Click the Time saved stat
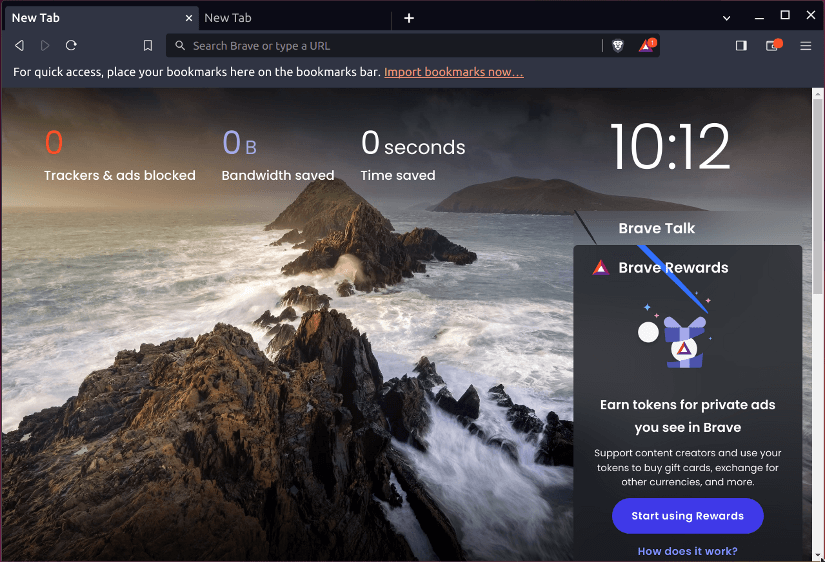The width and height of the screenshot is (825, 562). [413, 156]
